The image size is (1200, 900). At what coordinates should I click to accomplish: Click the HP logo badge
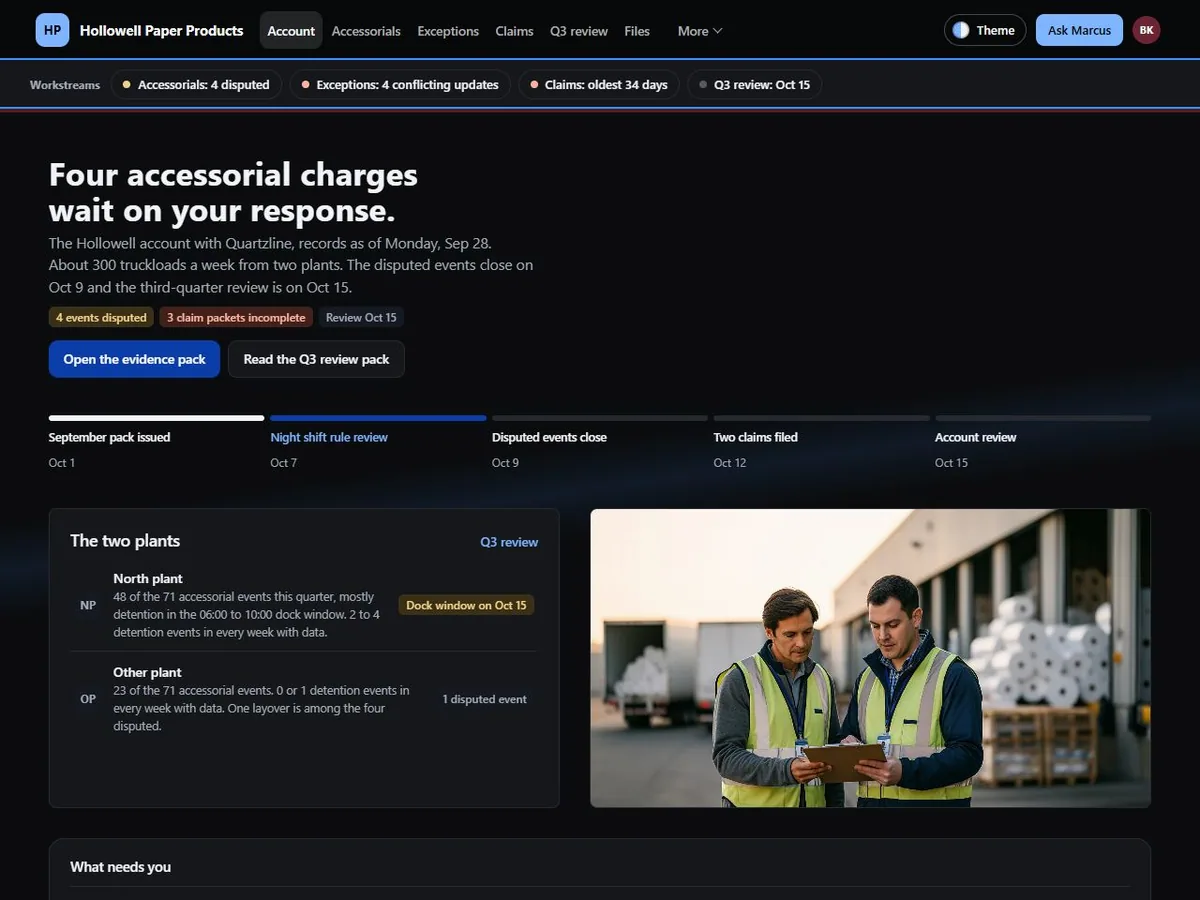click(x=53, y=30)
